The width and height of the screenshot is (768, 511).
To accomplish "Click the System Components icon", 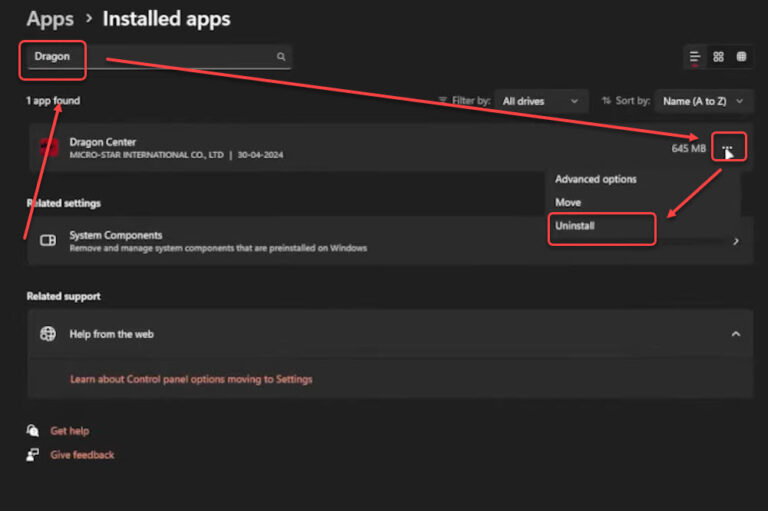I will [x=48, y=241].
